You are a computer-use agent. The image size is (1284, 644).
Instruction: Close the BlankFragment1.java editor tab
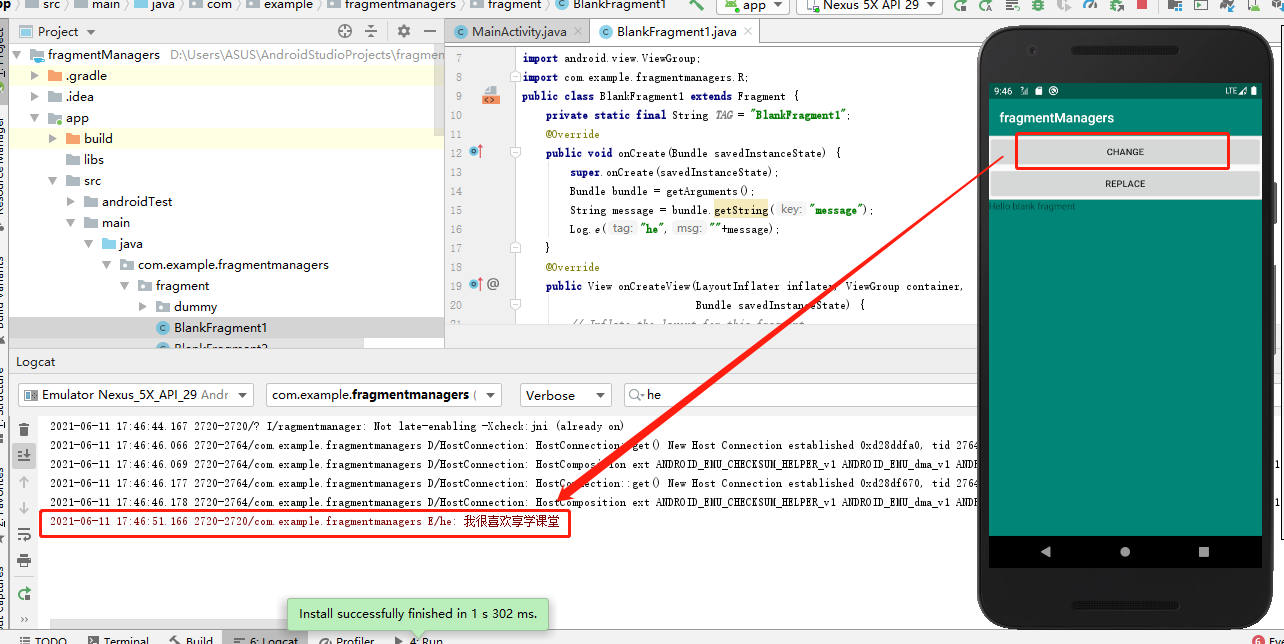tap(749, 32)
